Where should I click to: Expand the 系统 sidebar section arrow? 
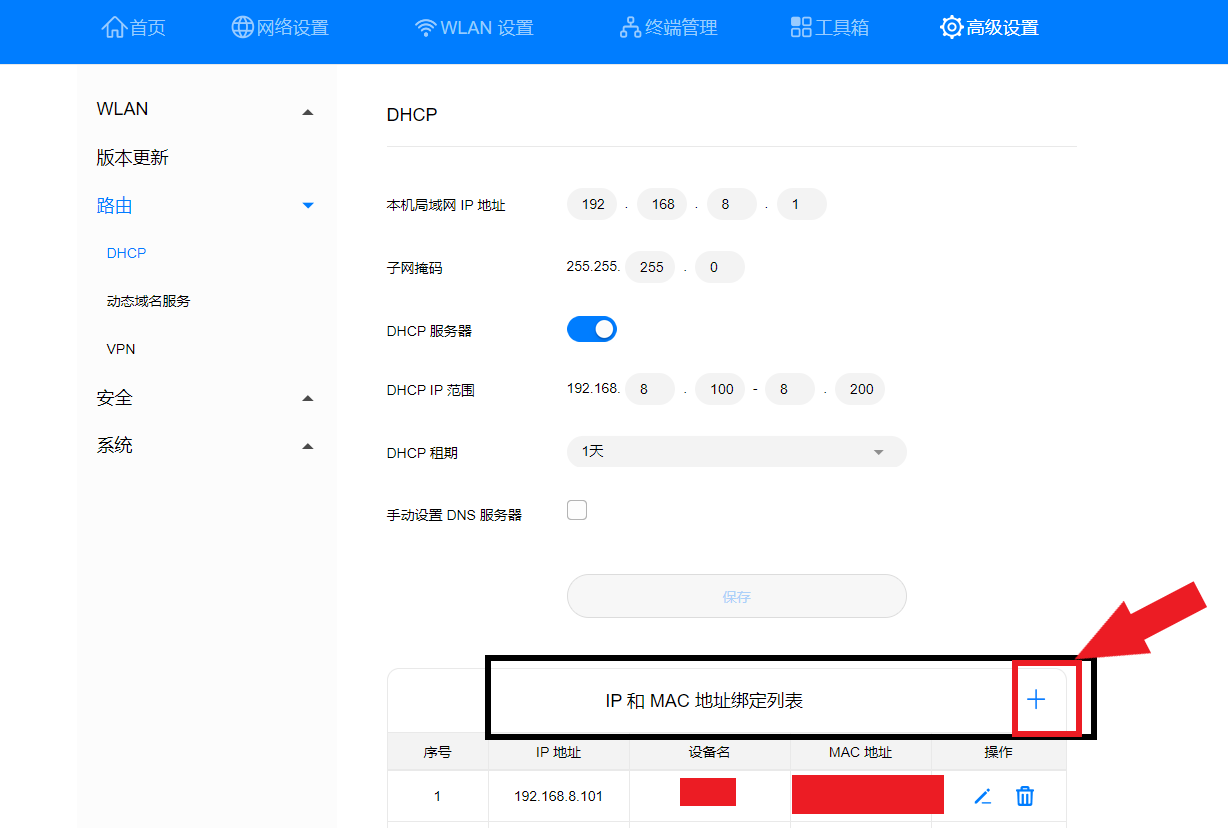(308, 446)
